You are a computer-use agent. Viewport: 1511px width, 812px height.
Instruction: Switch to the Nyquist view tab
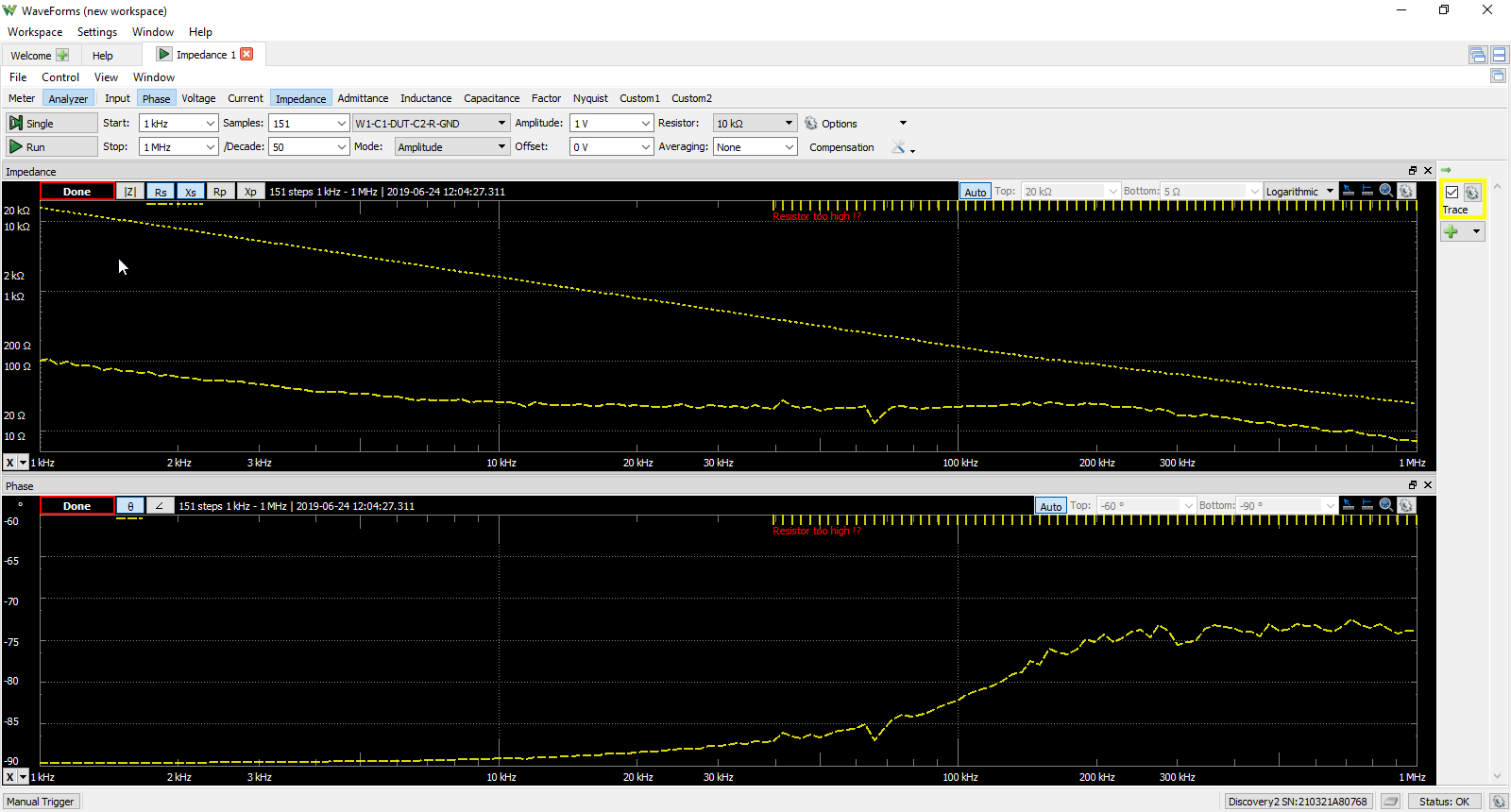coord(590,98)
